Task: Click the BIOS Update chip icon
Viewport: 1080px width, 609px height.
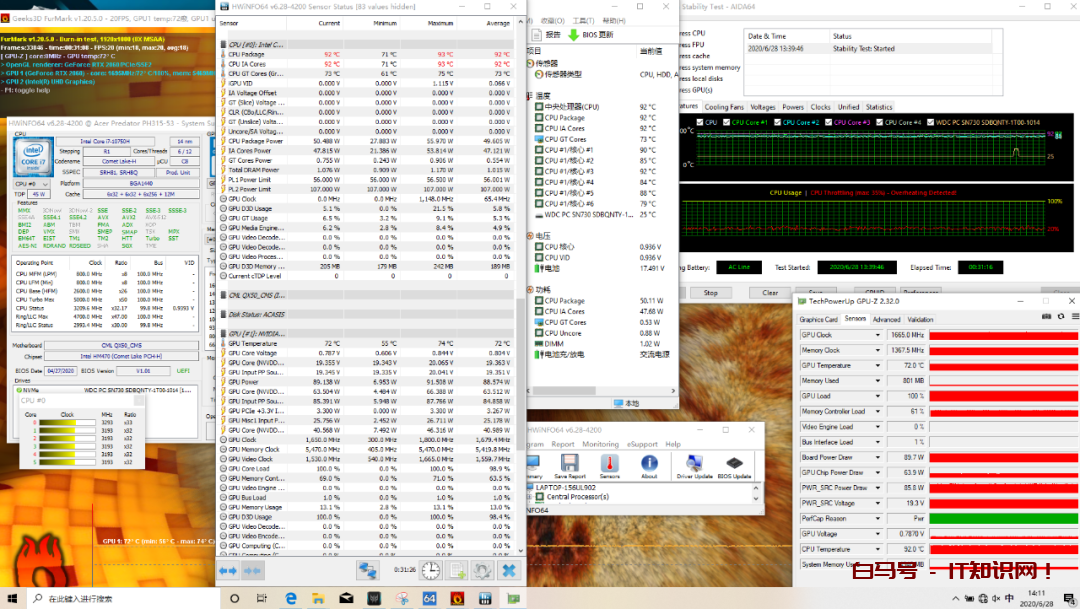Action: 735,464
